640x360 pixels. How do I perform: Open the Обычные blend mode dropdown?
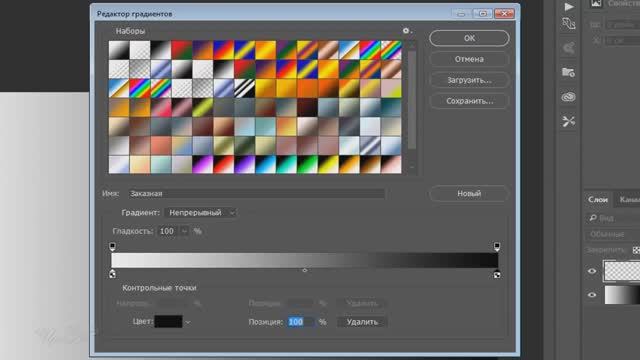613,234
